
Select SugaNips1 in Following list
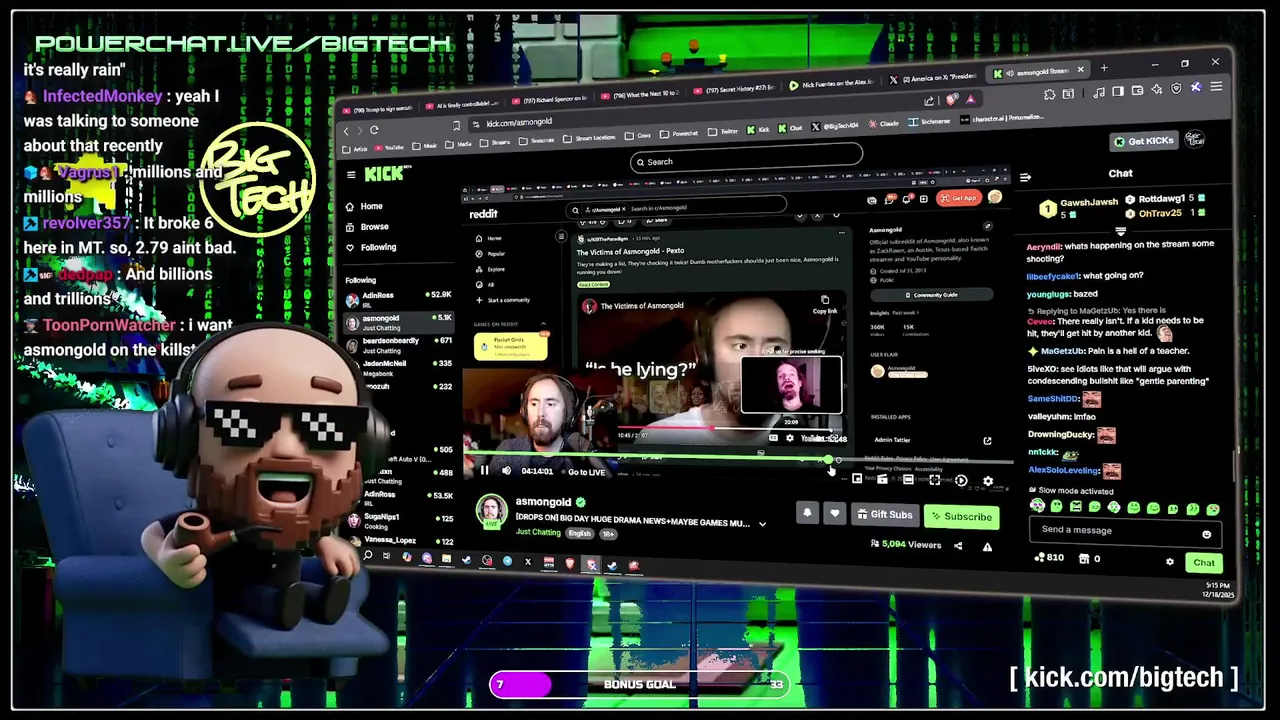[x=399, y=521]
